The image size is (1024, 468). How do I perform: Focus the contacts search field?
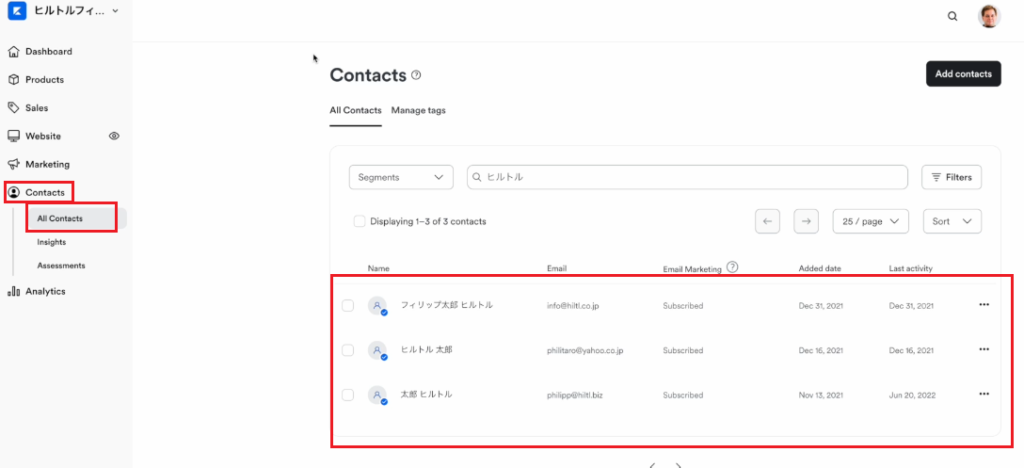[x=687, y=177]
